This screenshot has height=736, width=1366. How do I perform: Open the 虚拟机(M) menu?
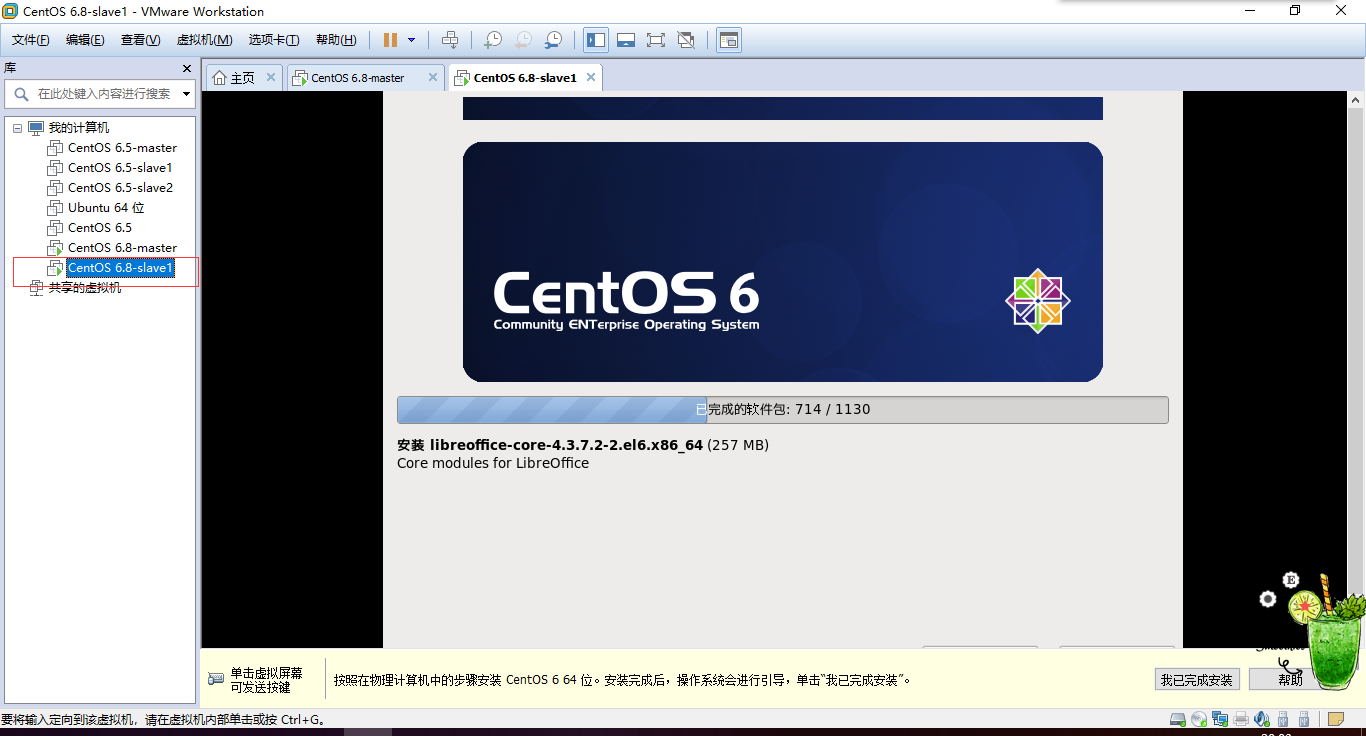(205, 40)
